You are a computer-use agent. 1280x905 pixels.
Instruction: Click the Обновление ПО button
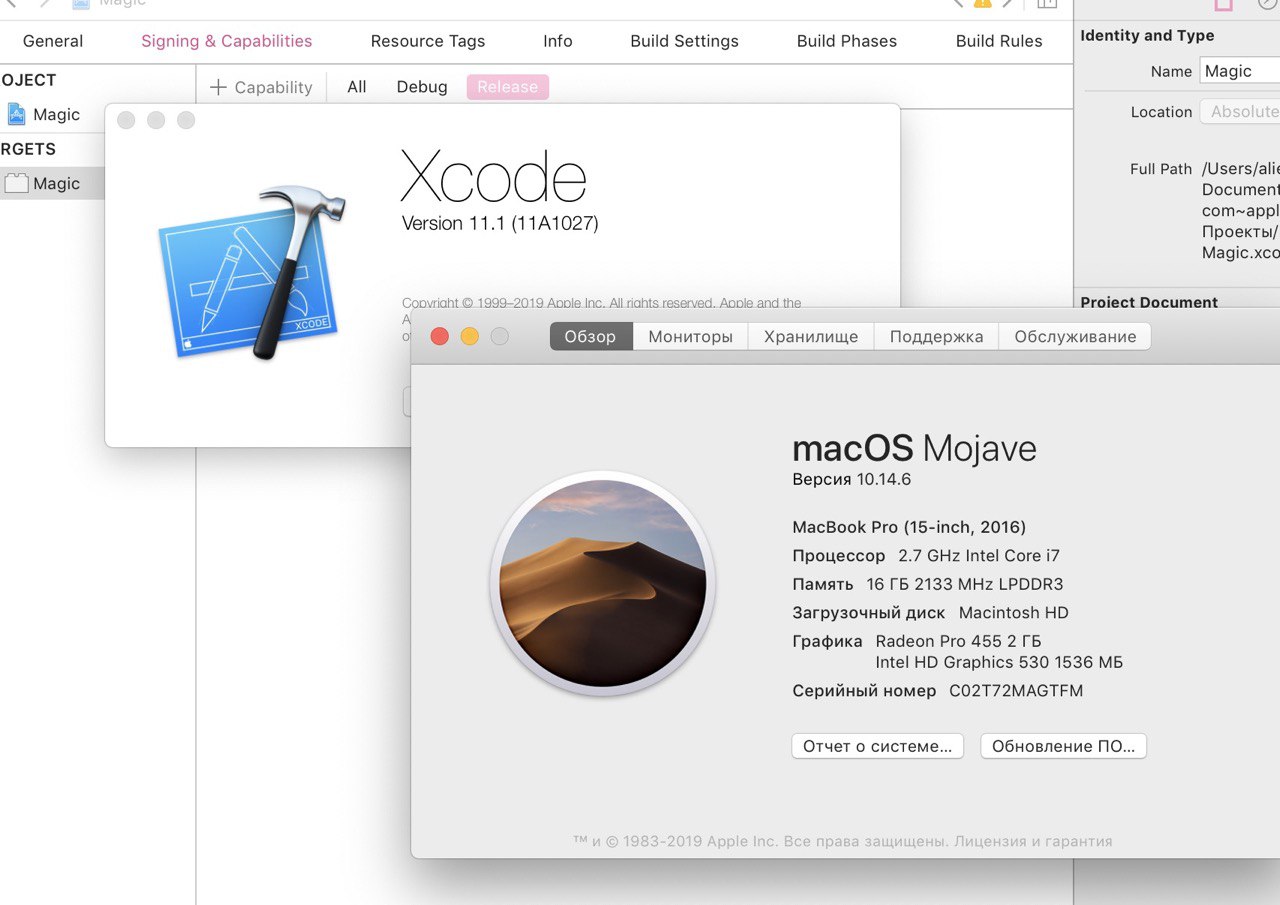coord(1063,746)
